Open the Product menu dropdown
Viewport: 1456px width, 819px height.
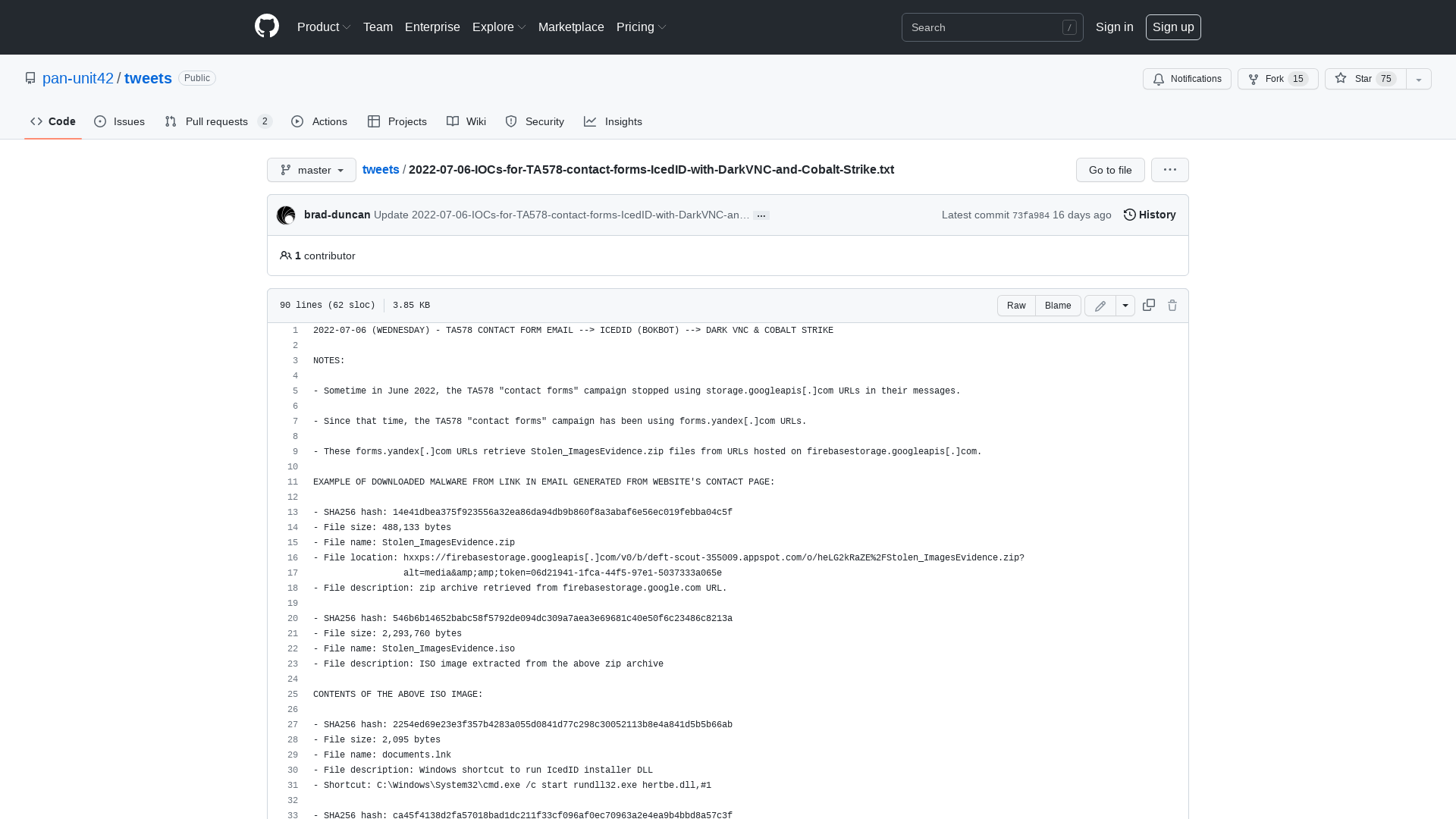tap(324, 27)
